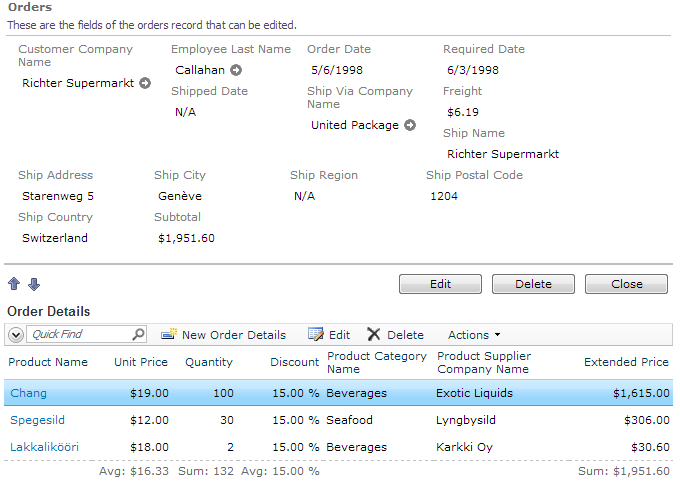Click the New Order Details icon
Screen dimensions: 680x481
pos(169,335)
